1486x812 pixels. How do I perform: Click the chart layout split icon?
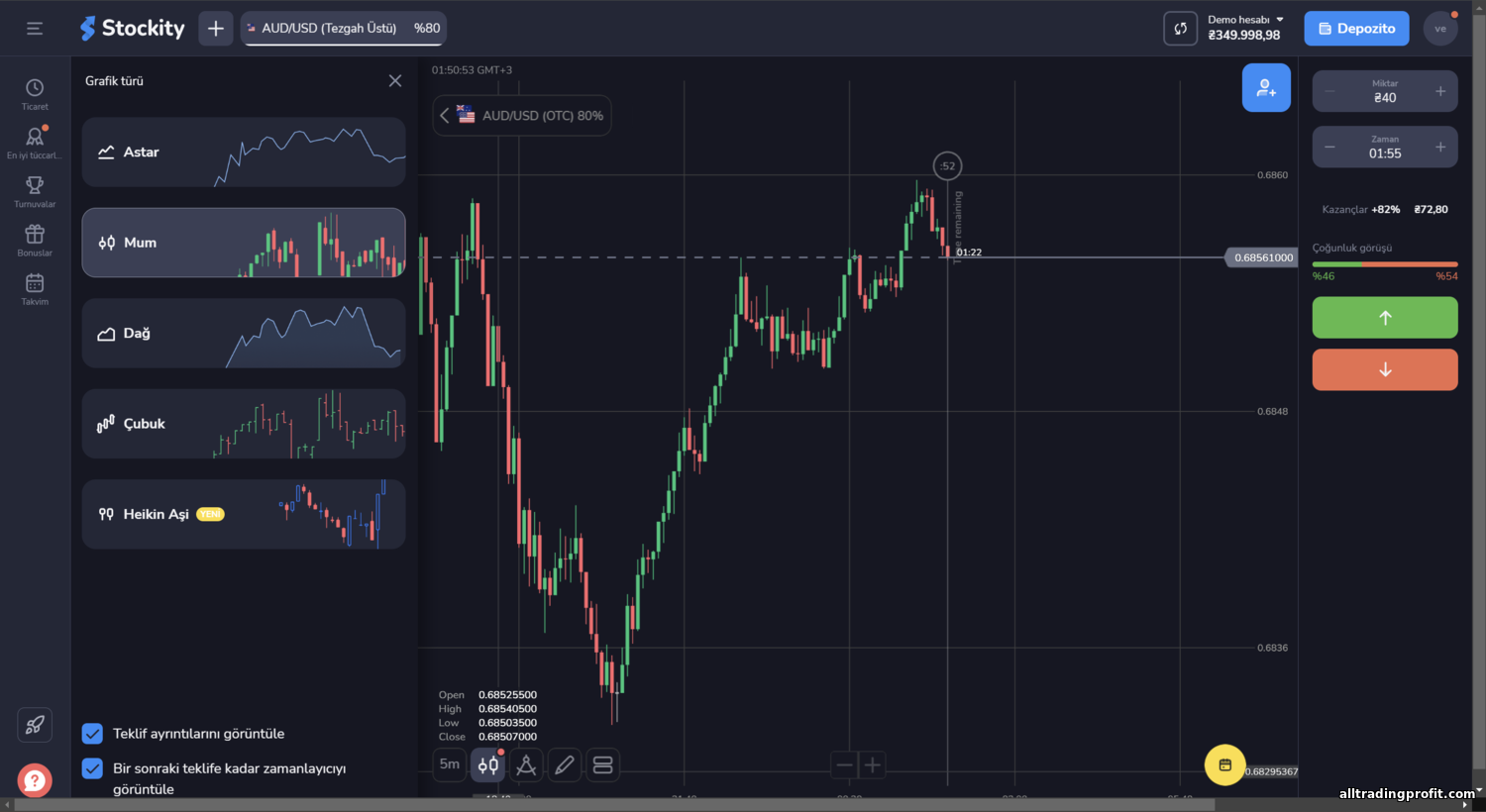(x=602, y=764)
